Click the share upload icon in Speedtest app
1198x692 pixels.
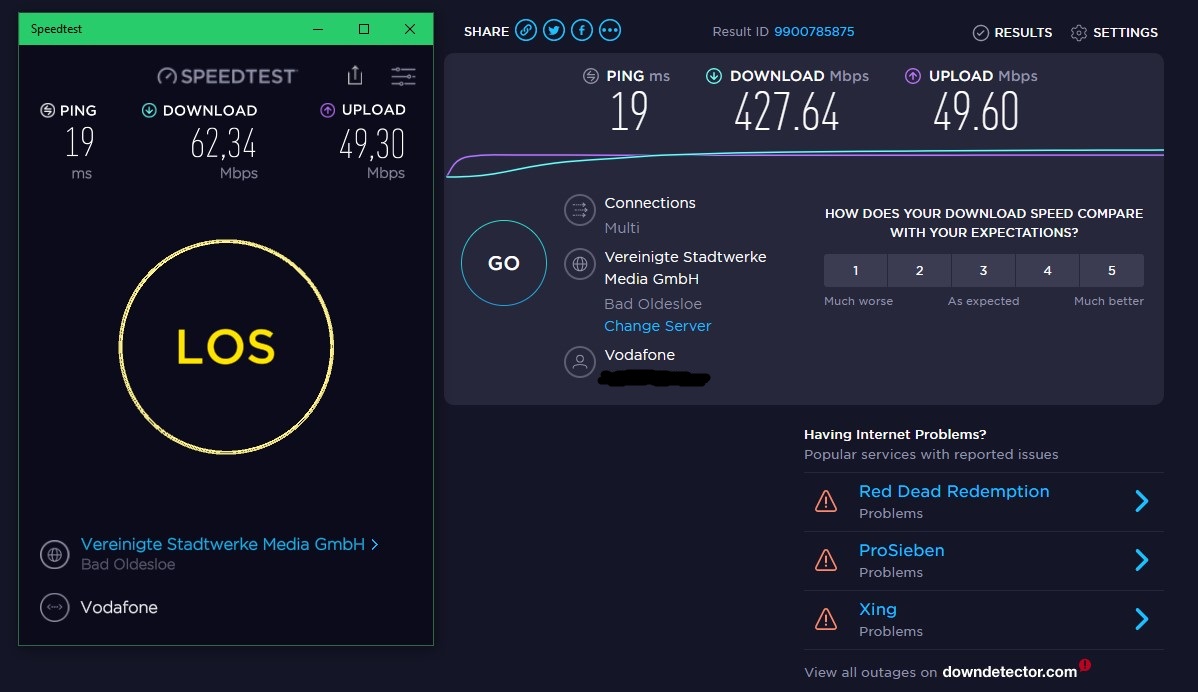355,75
